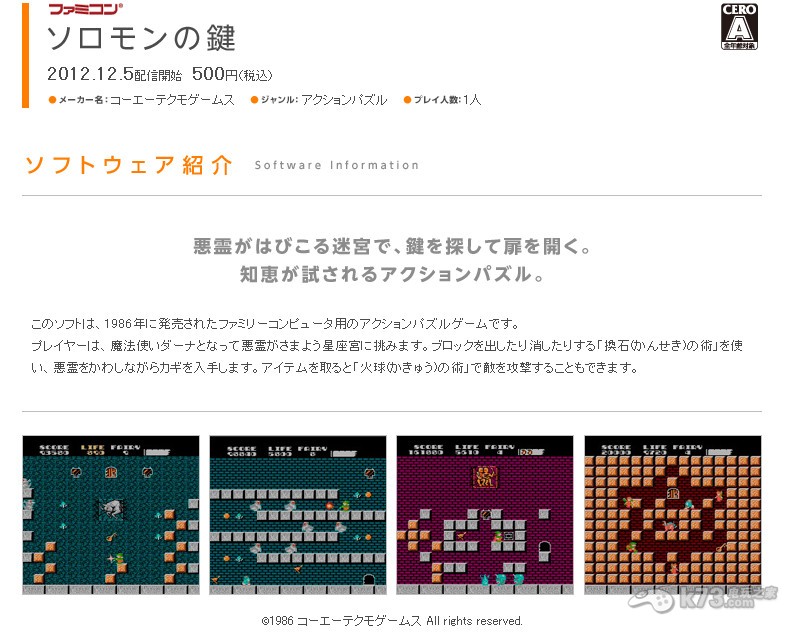
Task: Click the ソフトウェア紹介 section heading
Action: (x=129, y=165)
